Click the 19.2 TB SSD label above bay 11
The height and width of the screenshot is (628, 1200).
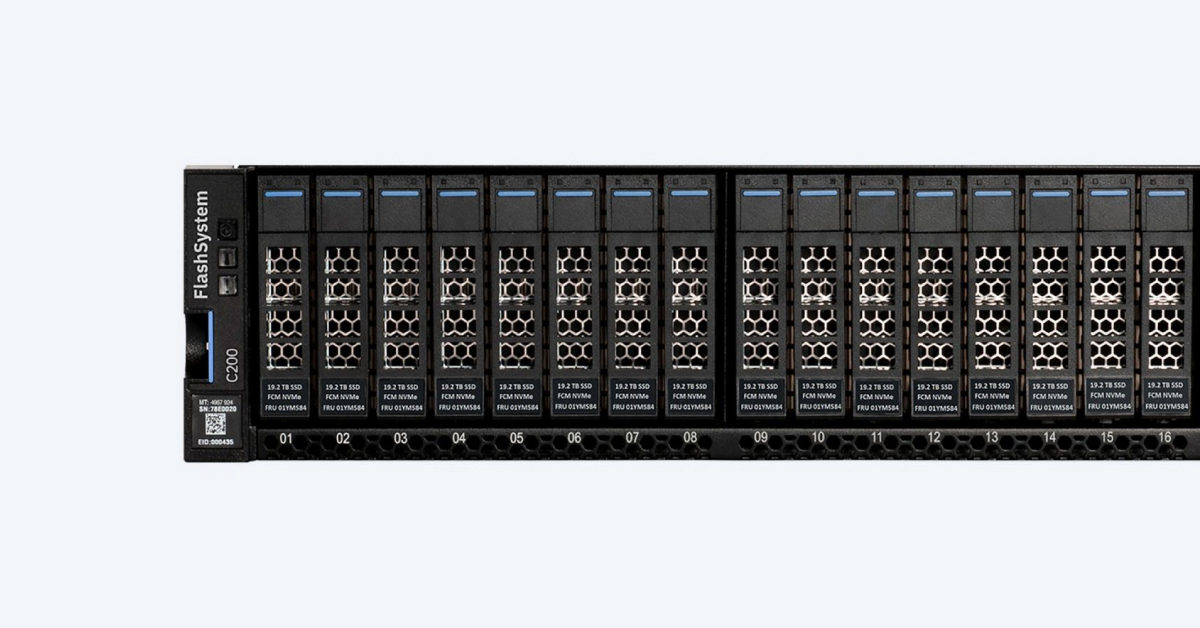[x=877, y=386]
